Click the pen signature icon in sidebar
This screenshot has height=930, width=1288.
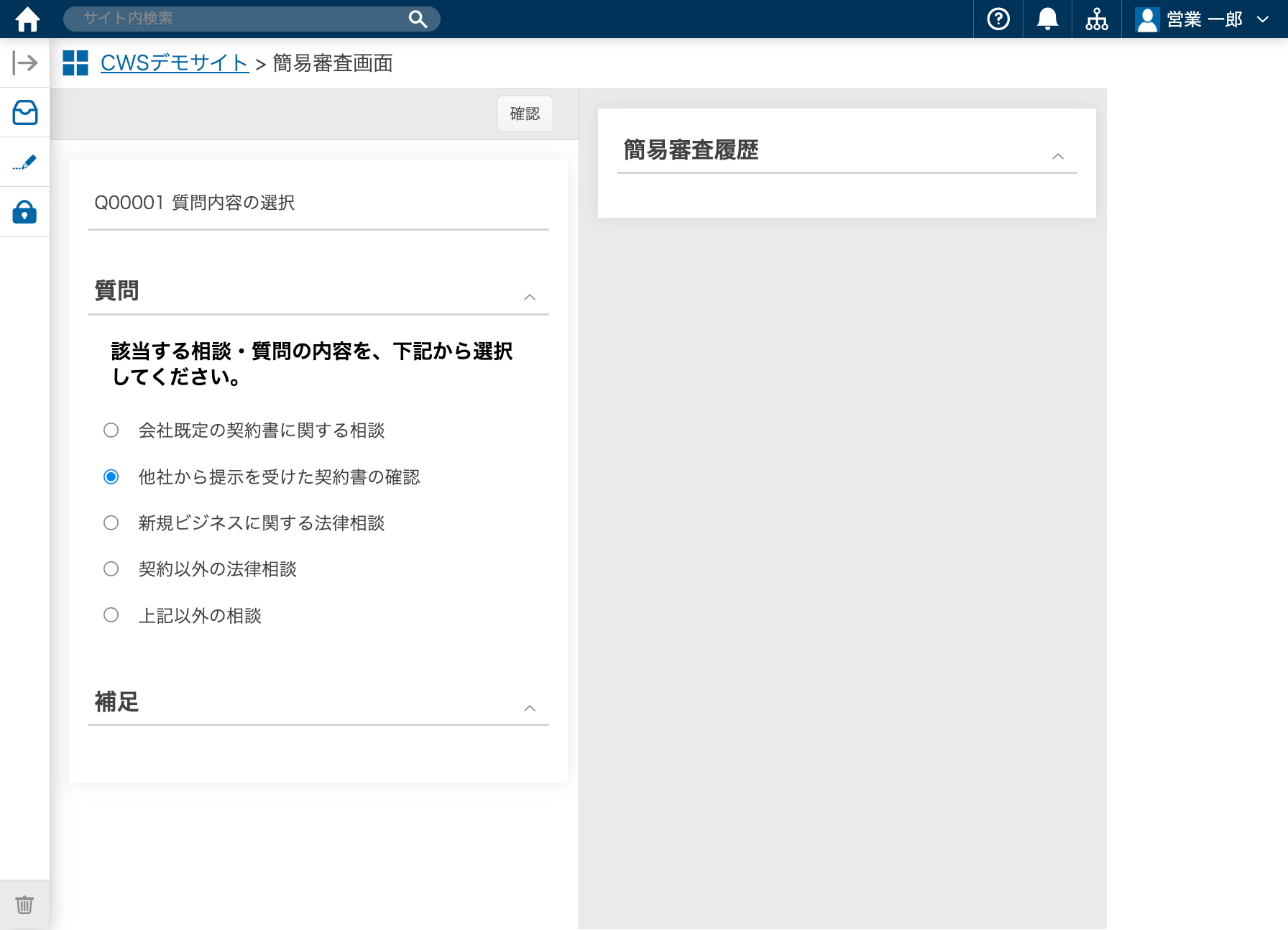tap(25, 162)
